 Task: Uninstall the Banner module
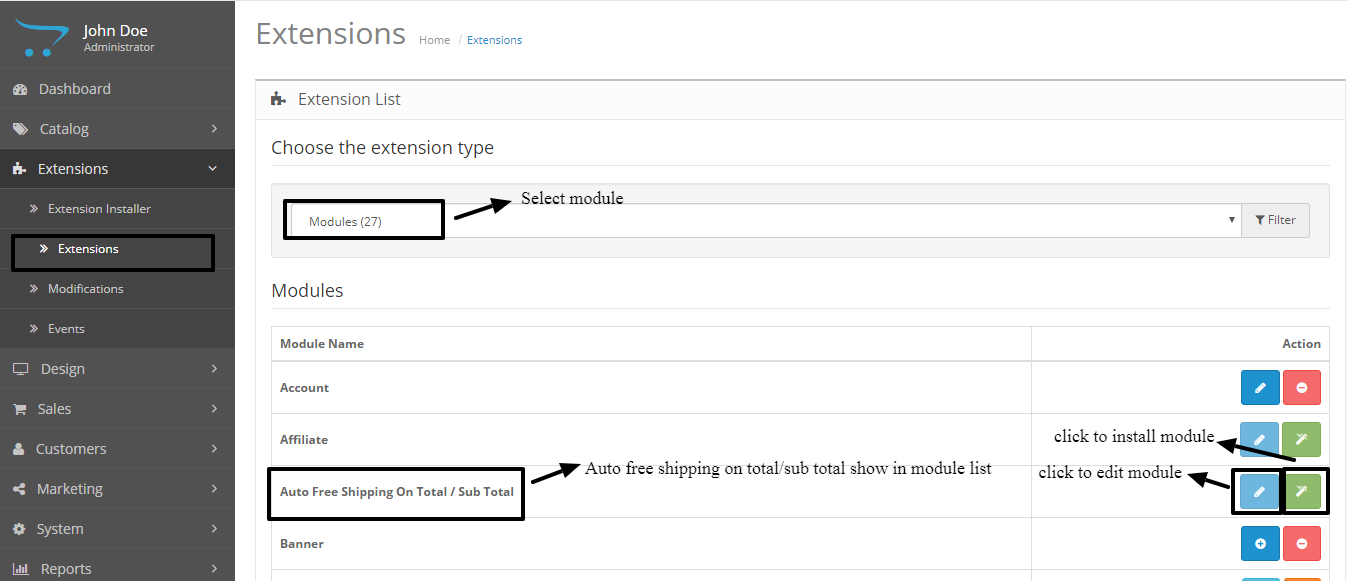pyautogui.click(x=1302, y=543)
